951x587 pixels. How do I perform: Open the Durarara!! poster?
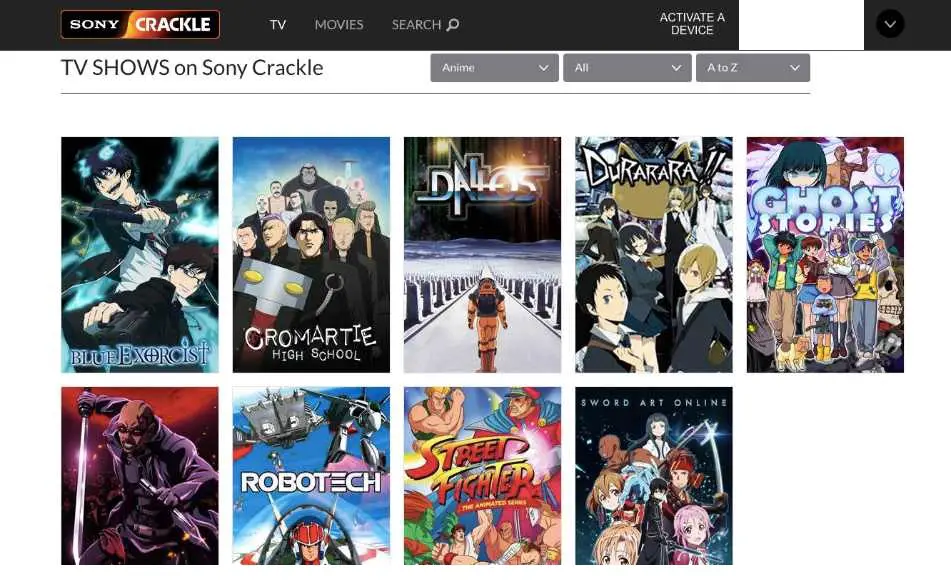(x=654, y=255)
